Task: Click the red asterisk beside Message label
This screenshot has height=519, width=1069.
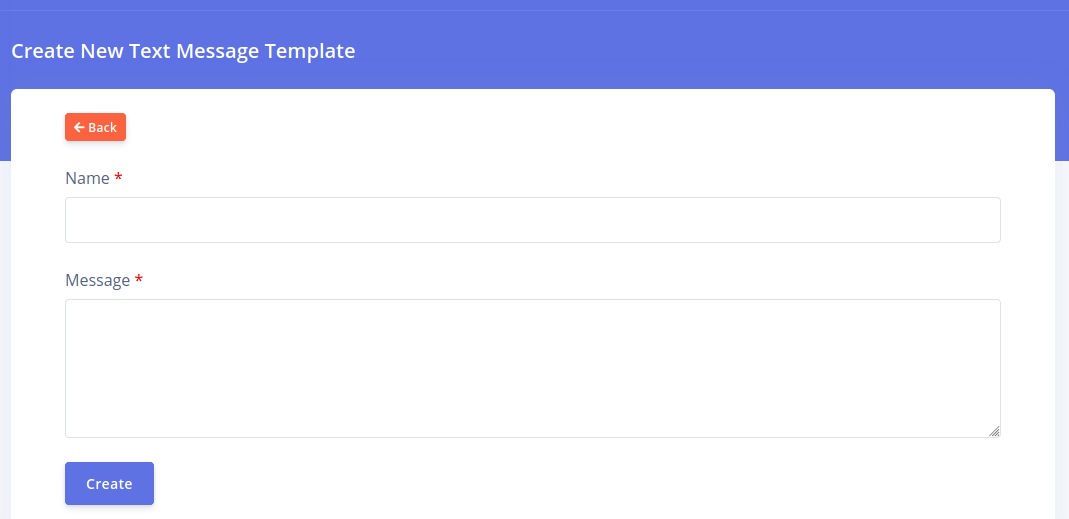Action: click(x=139, y=280)
